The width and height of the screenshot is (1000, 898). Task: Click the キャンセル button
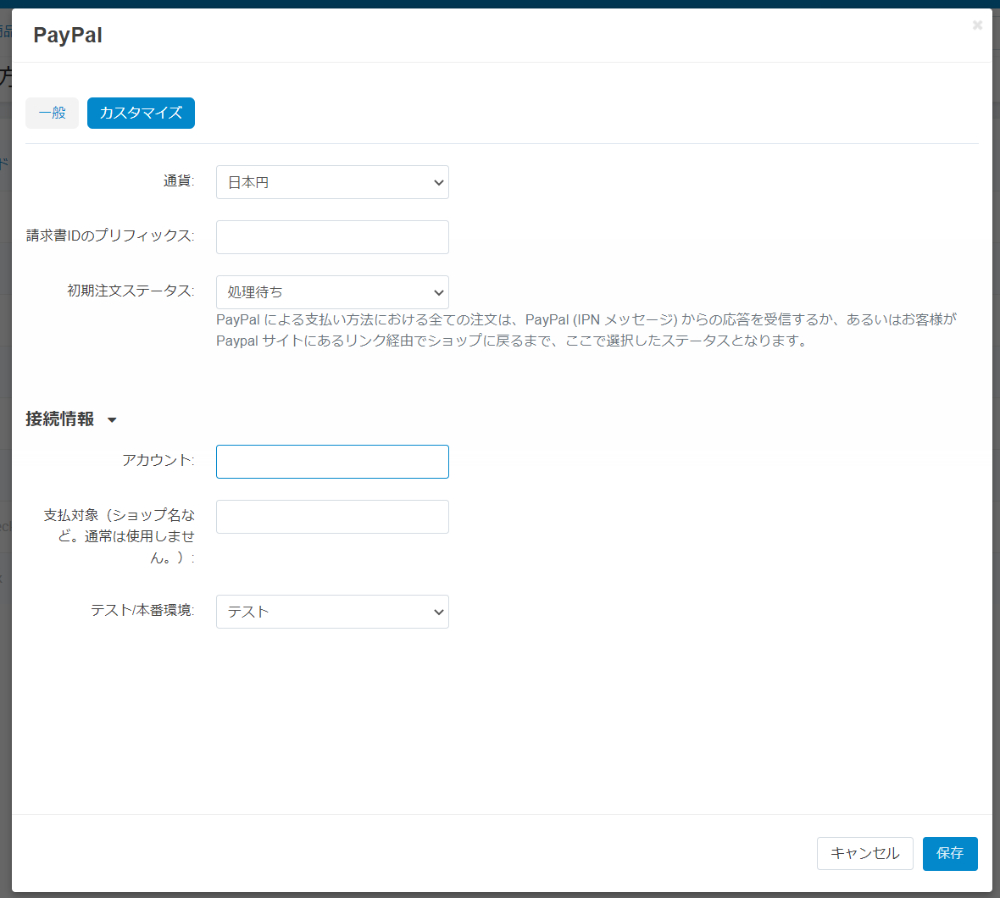[865, 853]
